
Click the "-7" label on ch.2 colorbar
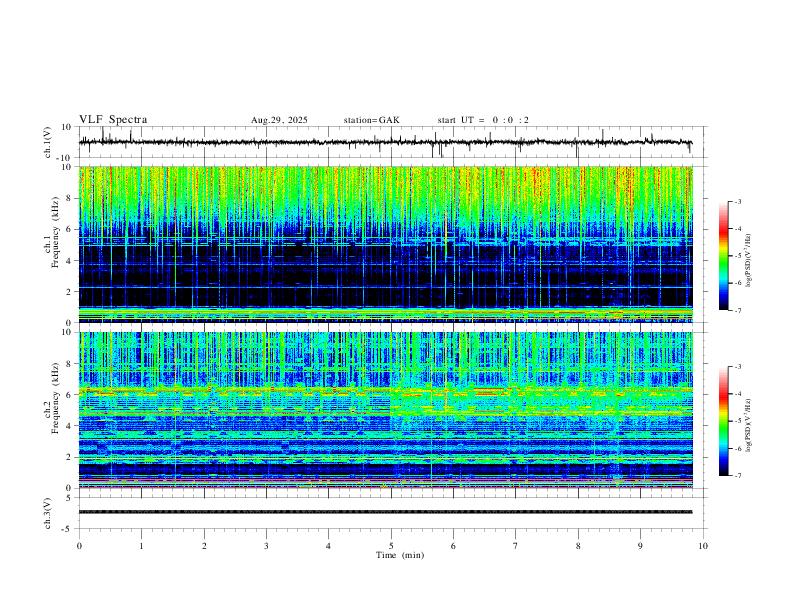tap(737, 475)
